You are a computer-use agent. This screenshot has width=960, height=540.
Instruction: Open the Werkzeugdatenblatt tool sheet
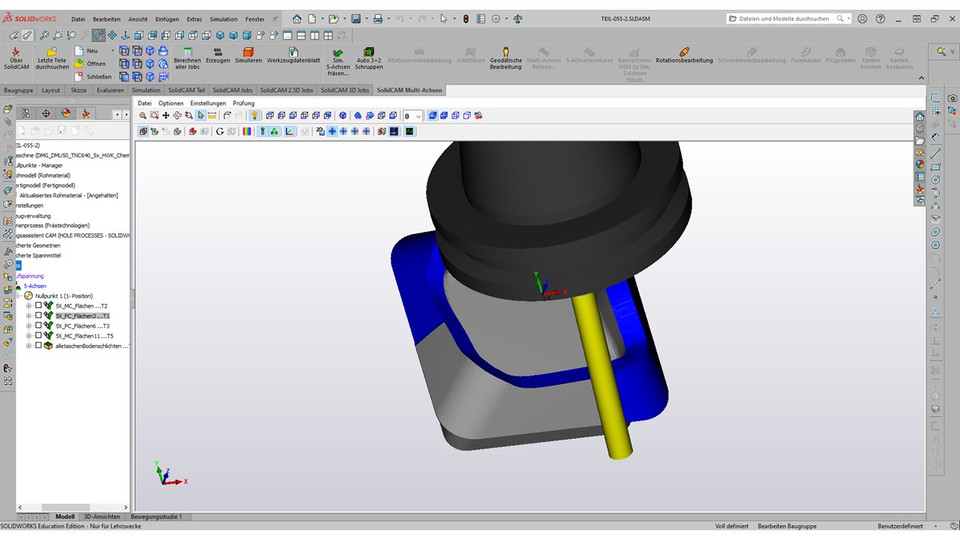point(293,55)
